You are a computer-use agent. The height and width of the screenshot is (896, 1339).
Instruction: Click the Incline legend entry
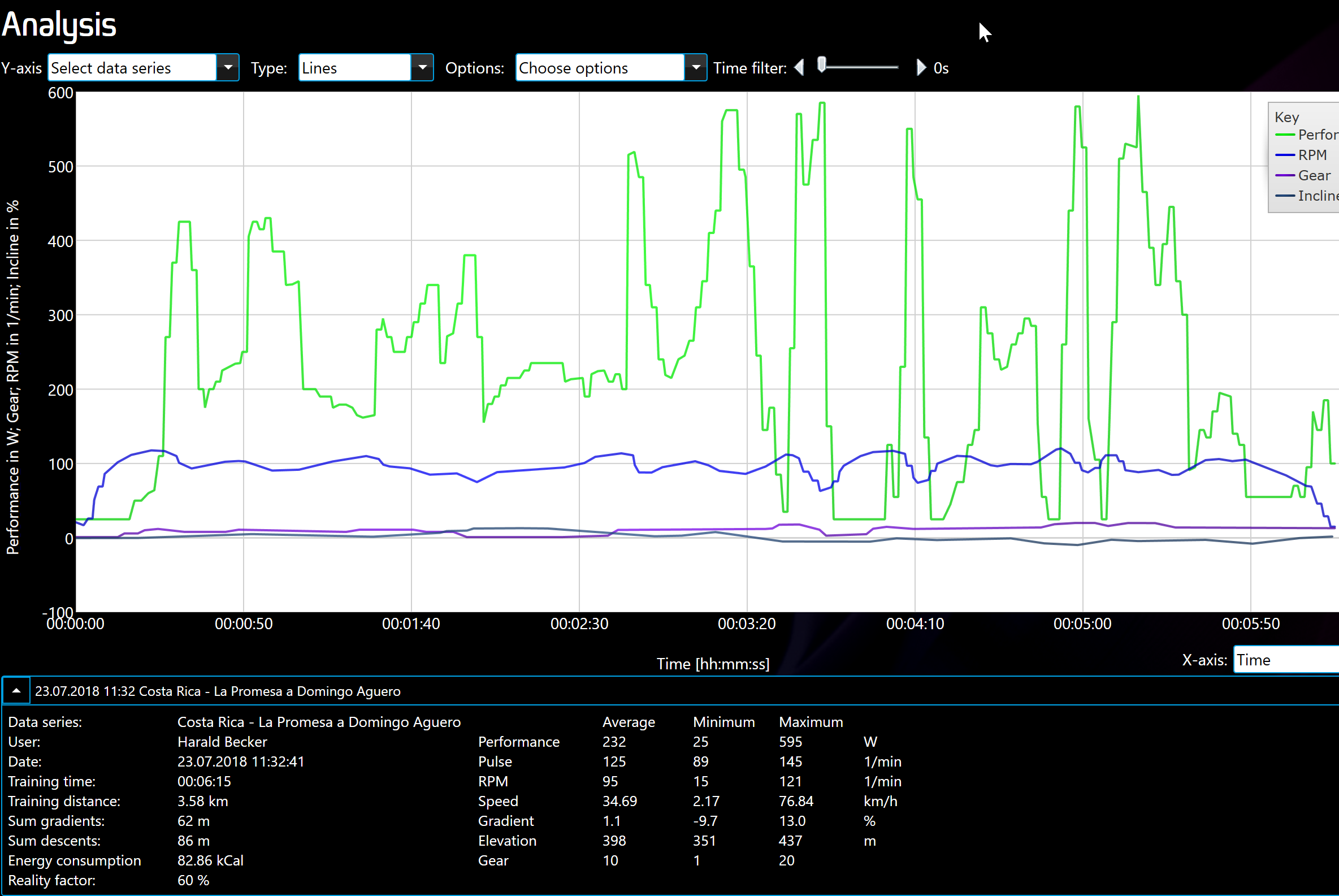pyautogui.click(x=1307, y=196)
